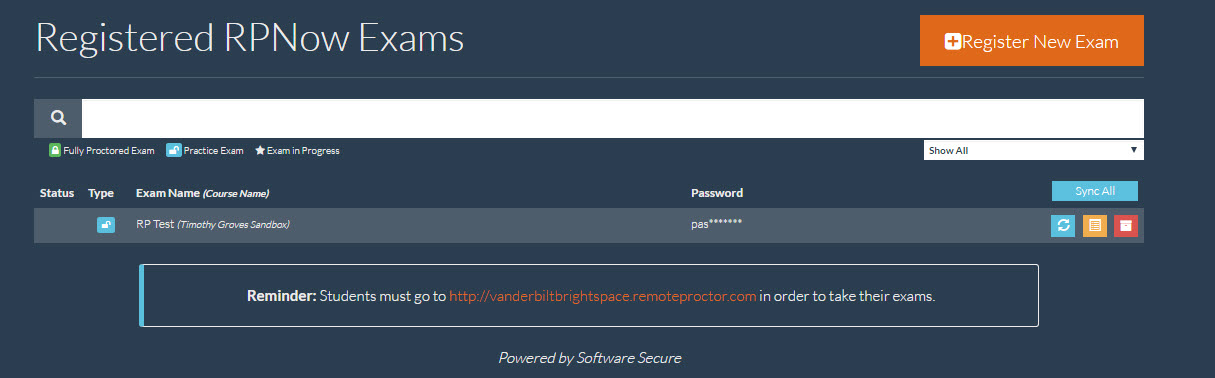Click the red archive box icon
1215x378 pixels.
pos(1126,225)
